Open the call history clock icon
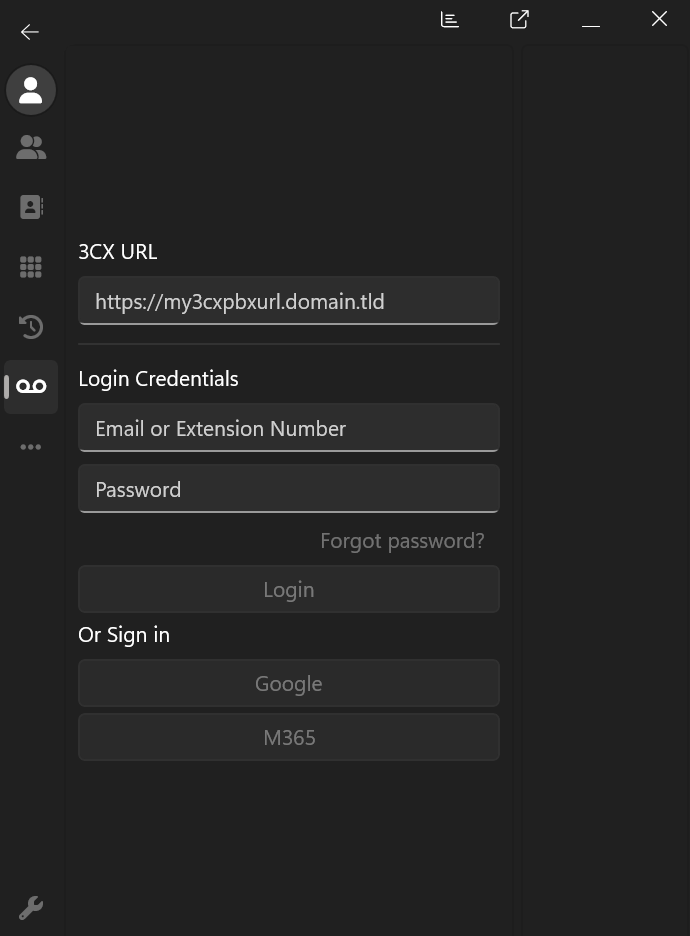 (x=31, y=327)
